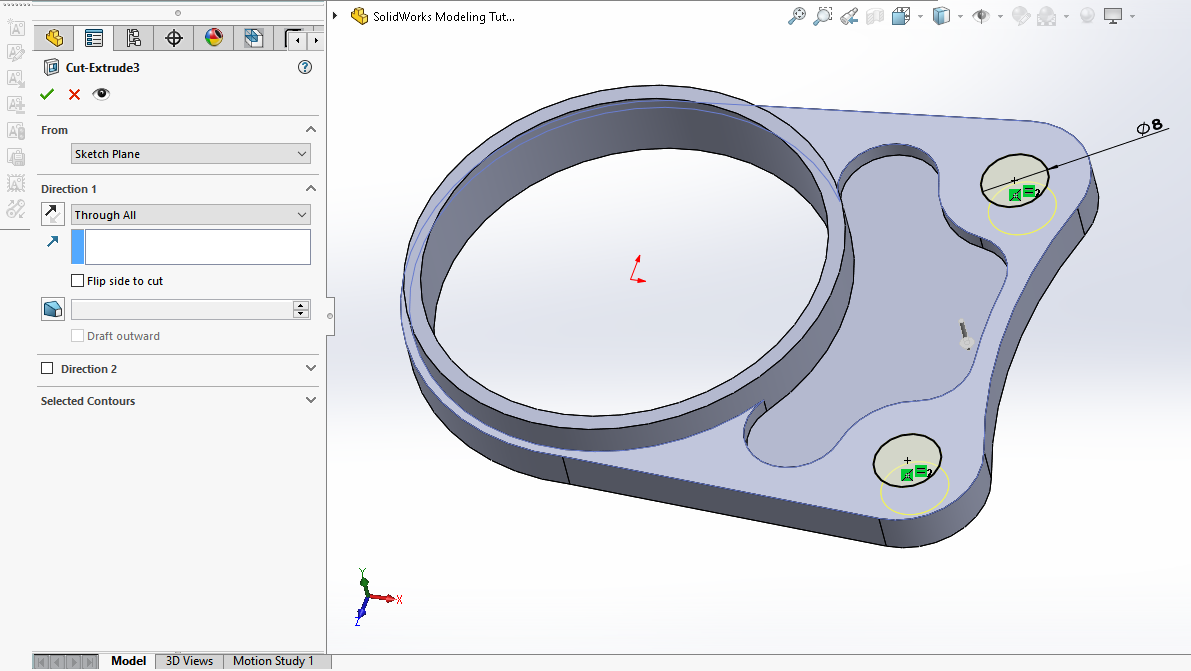Open the DisplayManager color ball tab
1191x671 pixels.
click(214, 39)
